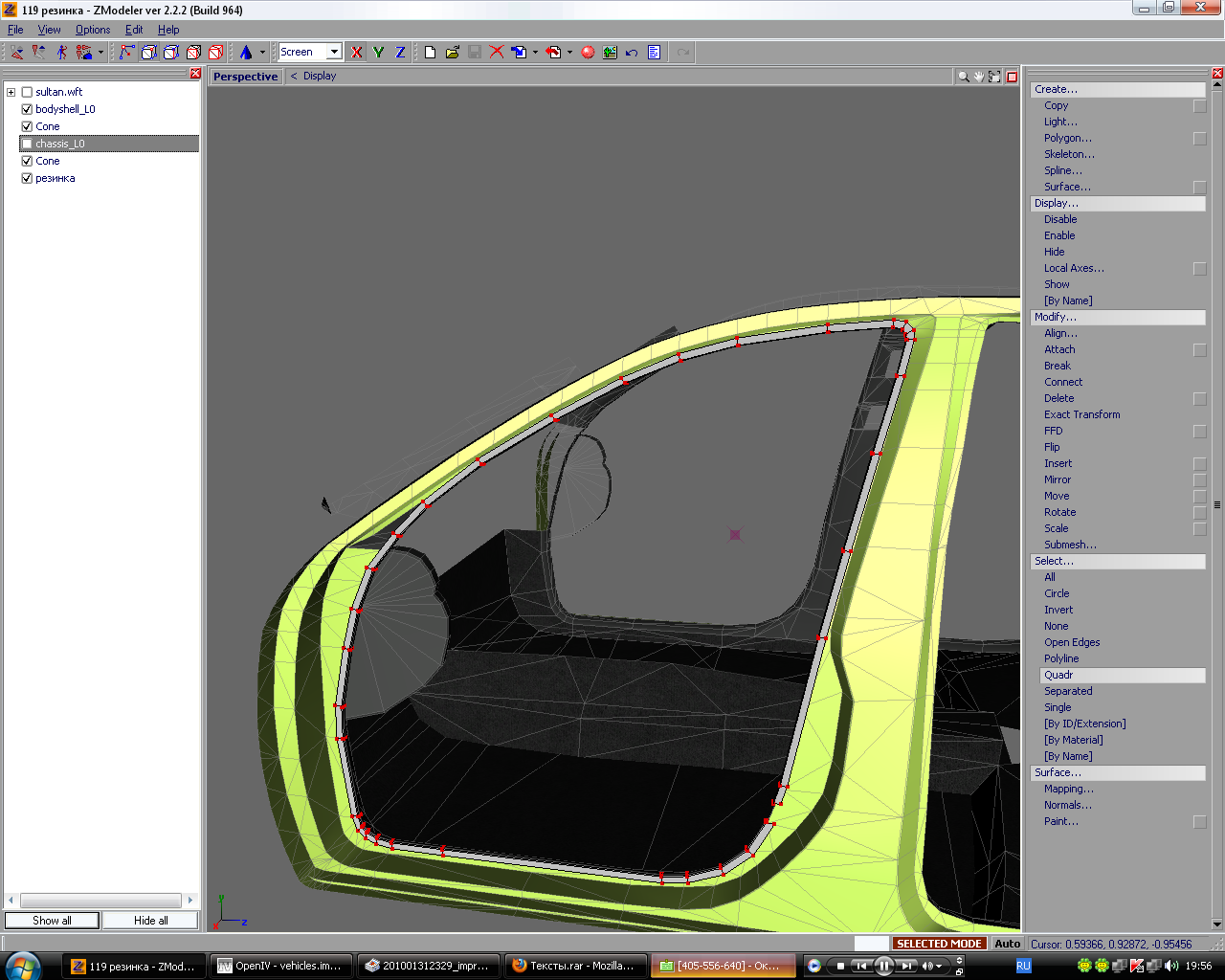Image resolution: width=1225 pixels, height=980 pixels.
Task: Click the Show all button
Action: pos(52,921)
